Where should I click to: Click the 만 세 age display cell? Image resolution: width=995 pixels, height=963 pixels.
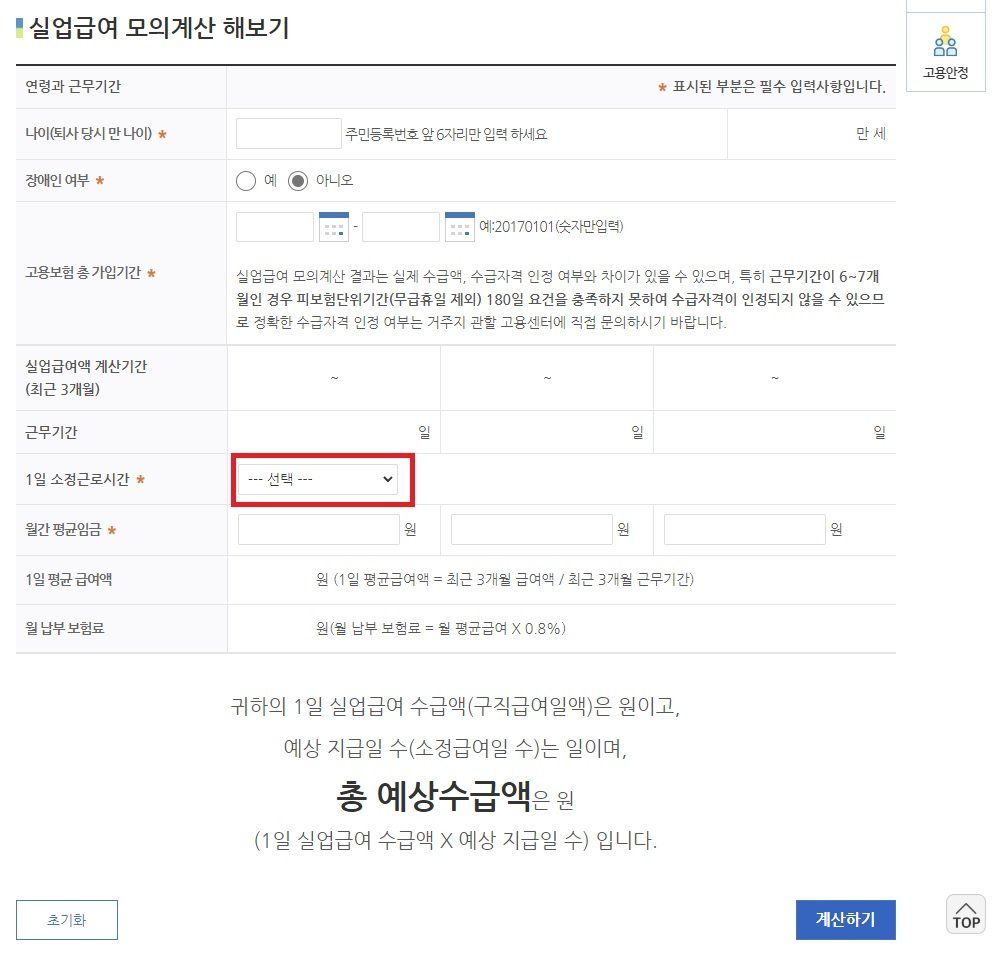pos(869,135)
